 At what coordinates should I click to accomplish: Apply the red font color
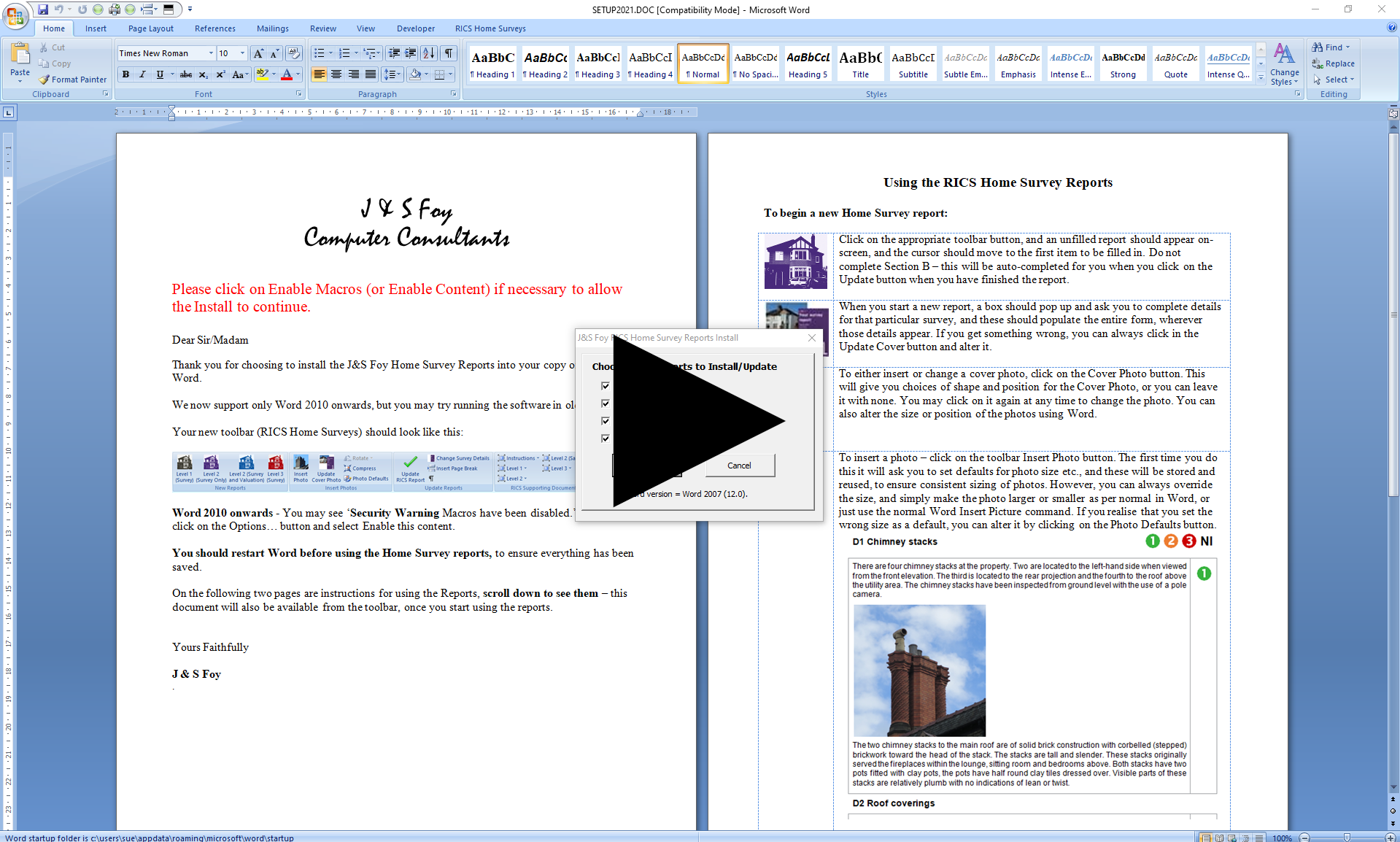287,74
